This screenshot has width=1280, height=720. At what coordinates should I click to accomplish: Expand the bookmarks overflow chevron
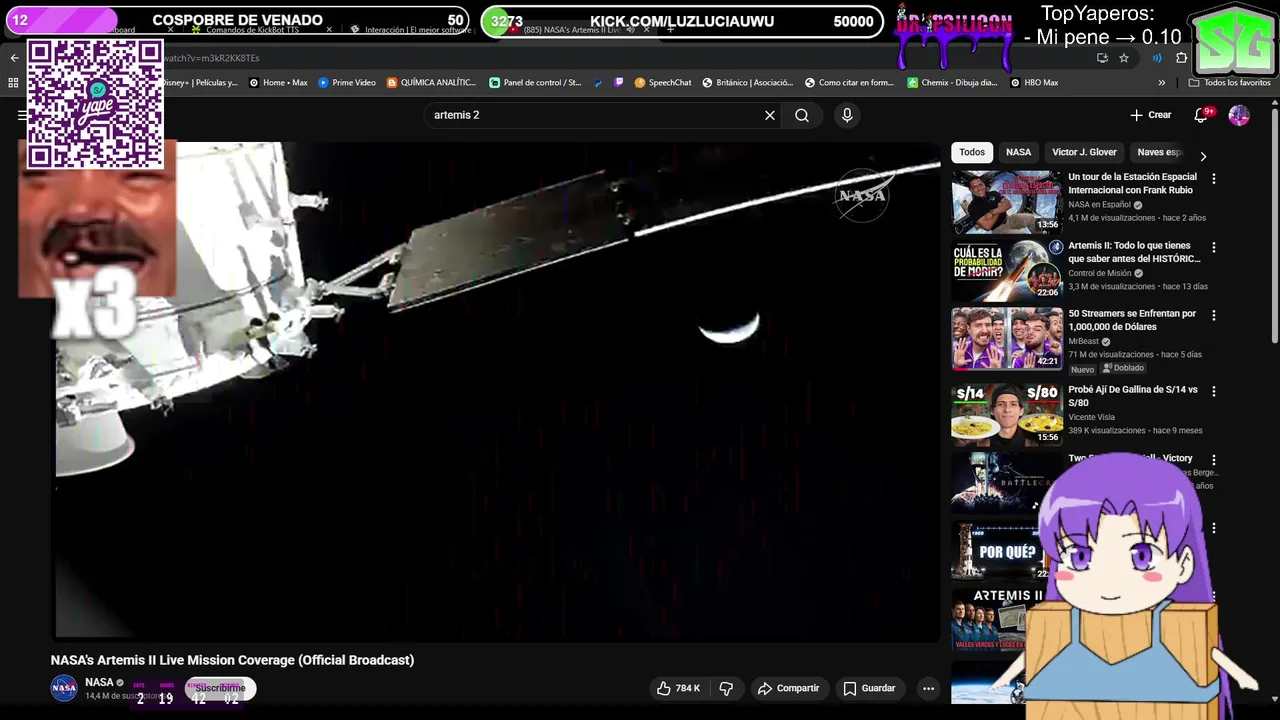pos(1161,83)
